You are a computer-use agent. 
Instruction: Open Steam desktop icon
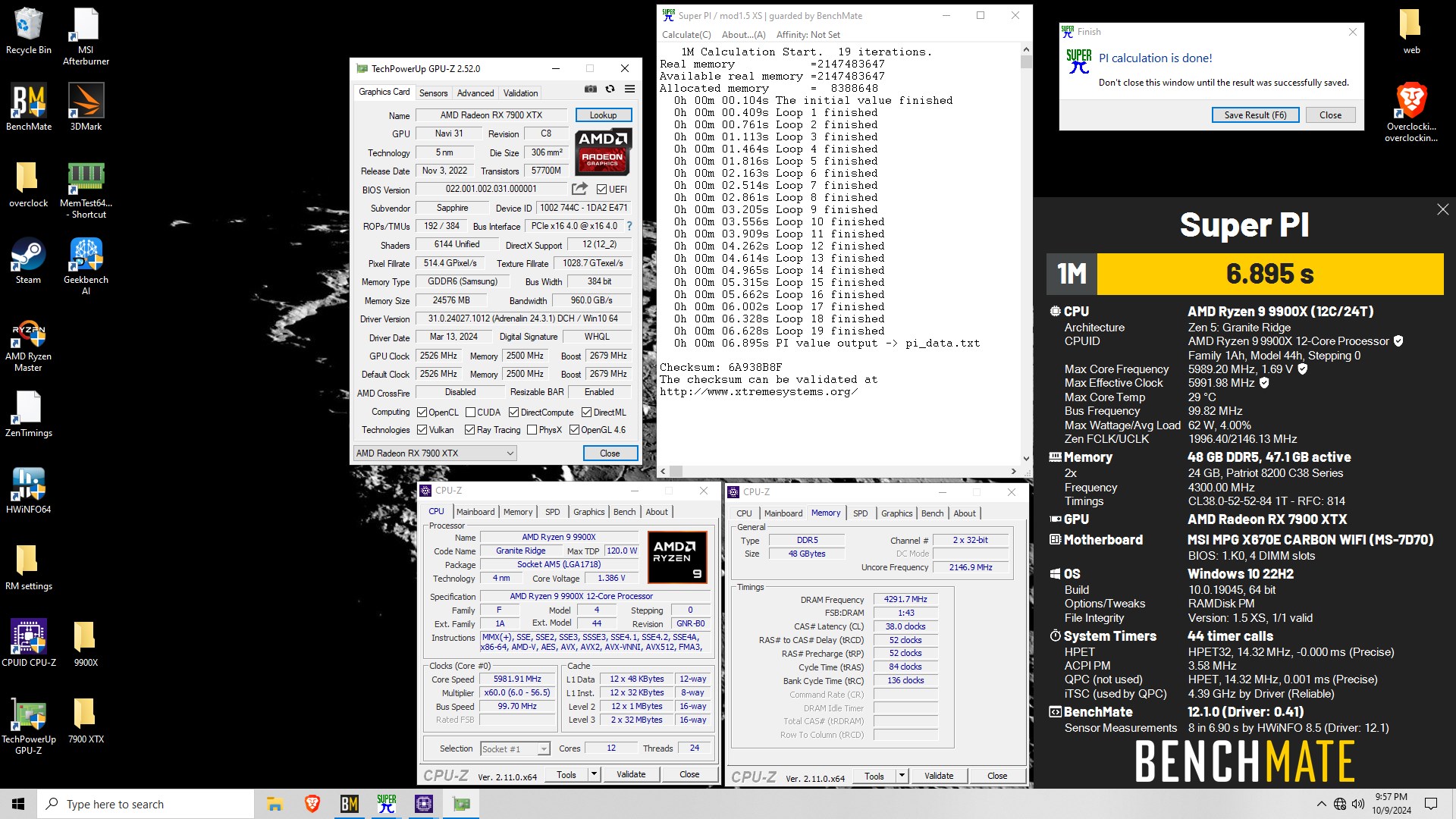pos(29,261)
